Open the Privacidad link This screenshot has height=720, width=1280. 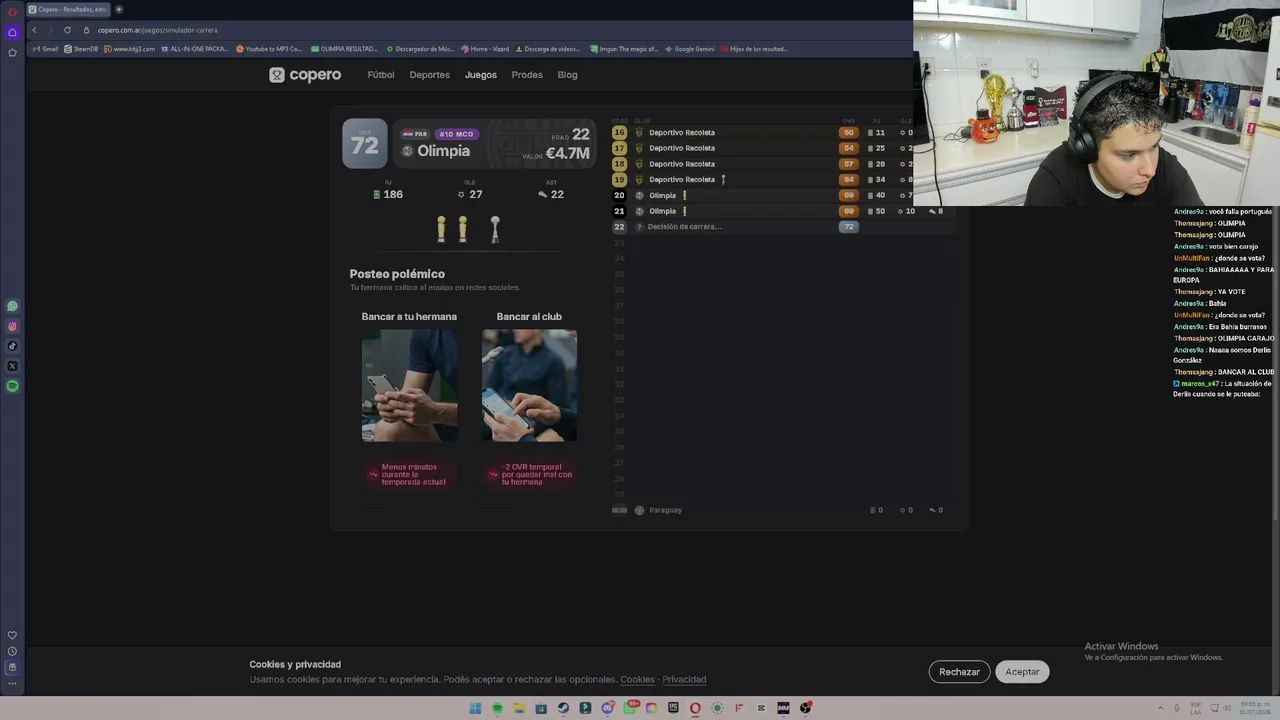click(x=684, y=680)
